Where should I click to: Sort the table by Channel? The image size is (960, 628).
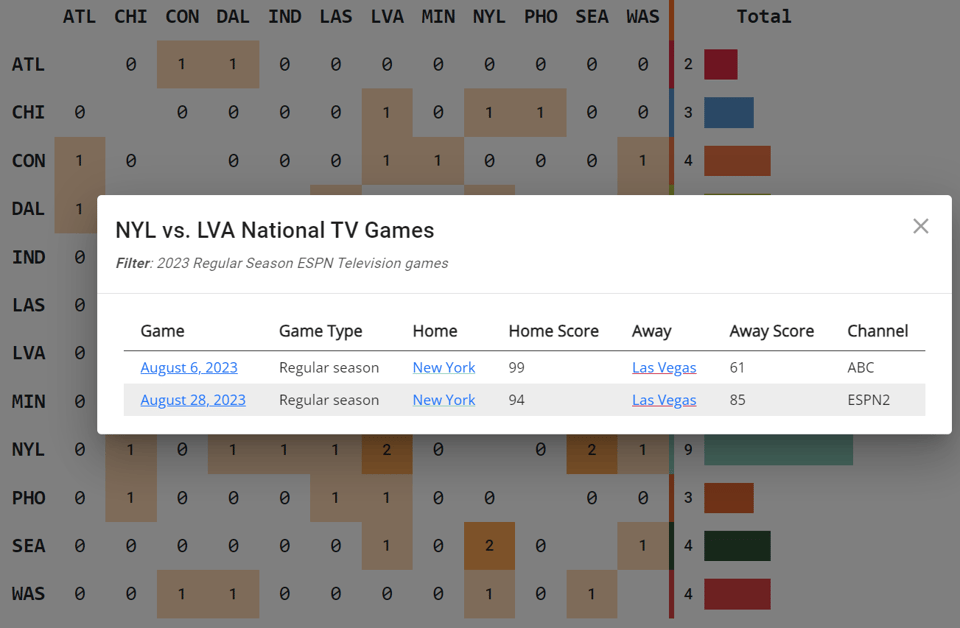point(877,331)
